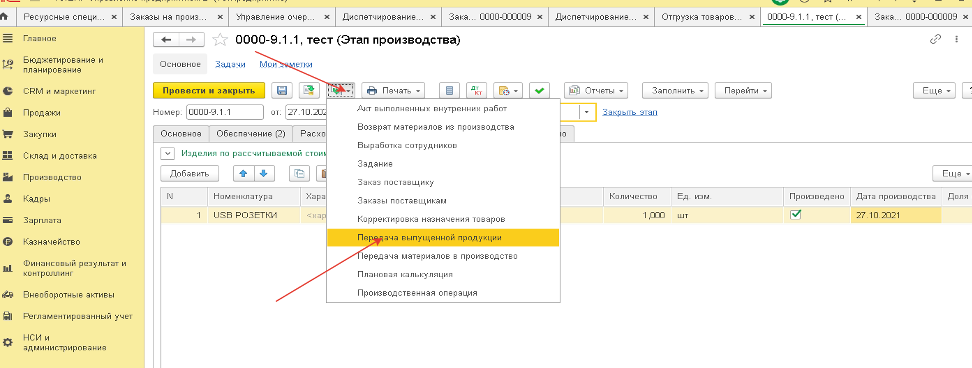Select the USB РОЗЕТКИ nomenclature cell
This screenshot has width=972, height=368.
pos(254,215)
